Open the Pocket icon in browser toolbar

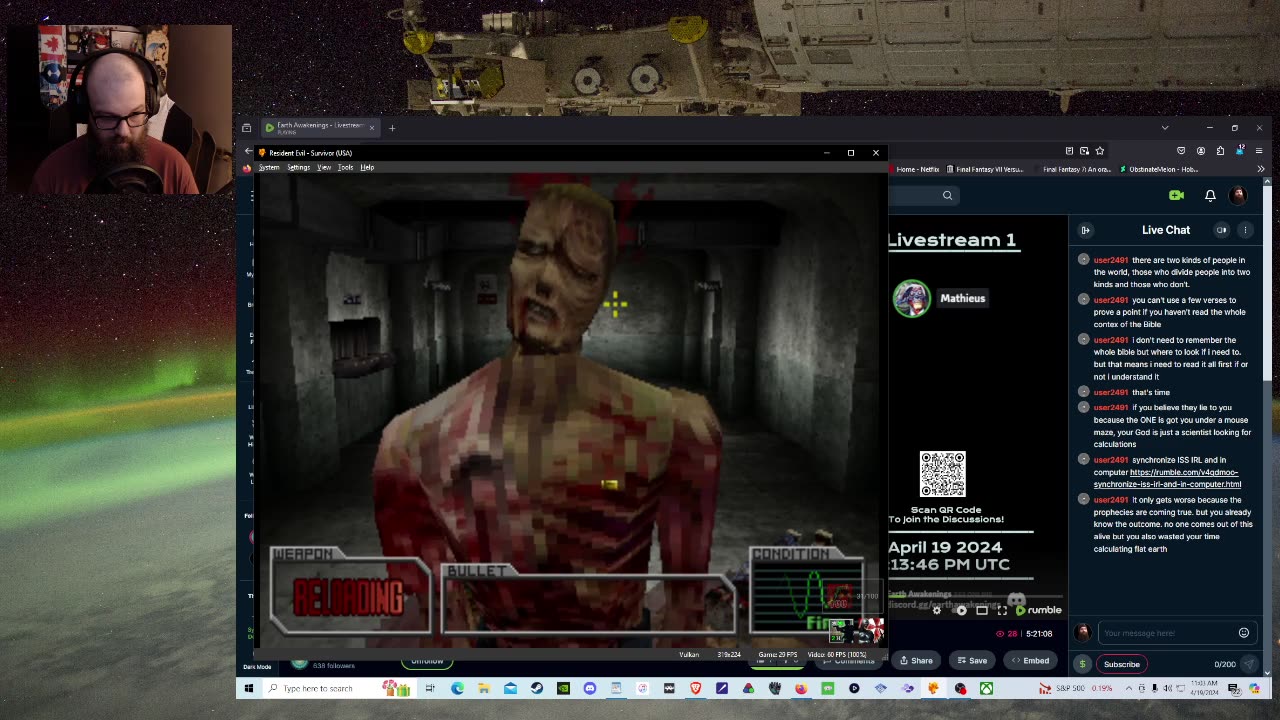1181,151
